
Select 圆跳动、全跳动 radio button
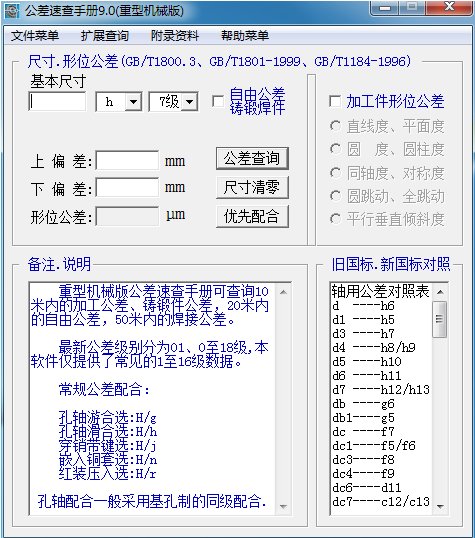point(336,196)
